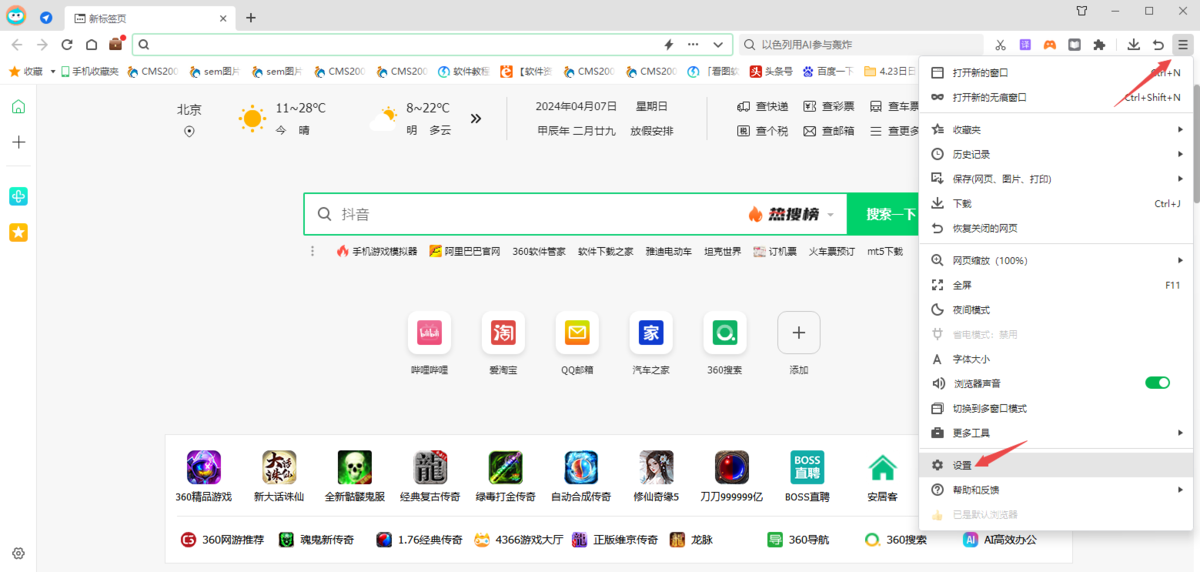Go to the home page icon

pos(91,44)
